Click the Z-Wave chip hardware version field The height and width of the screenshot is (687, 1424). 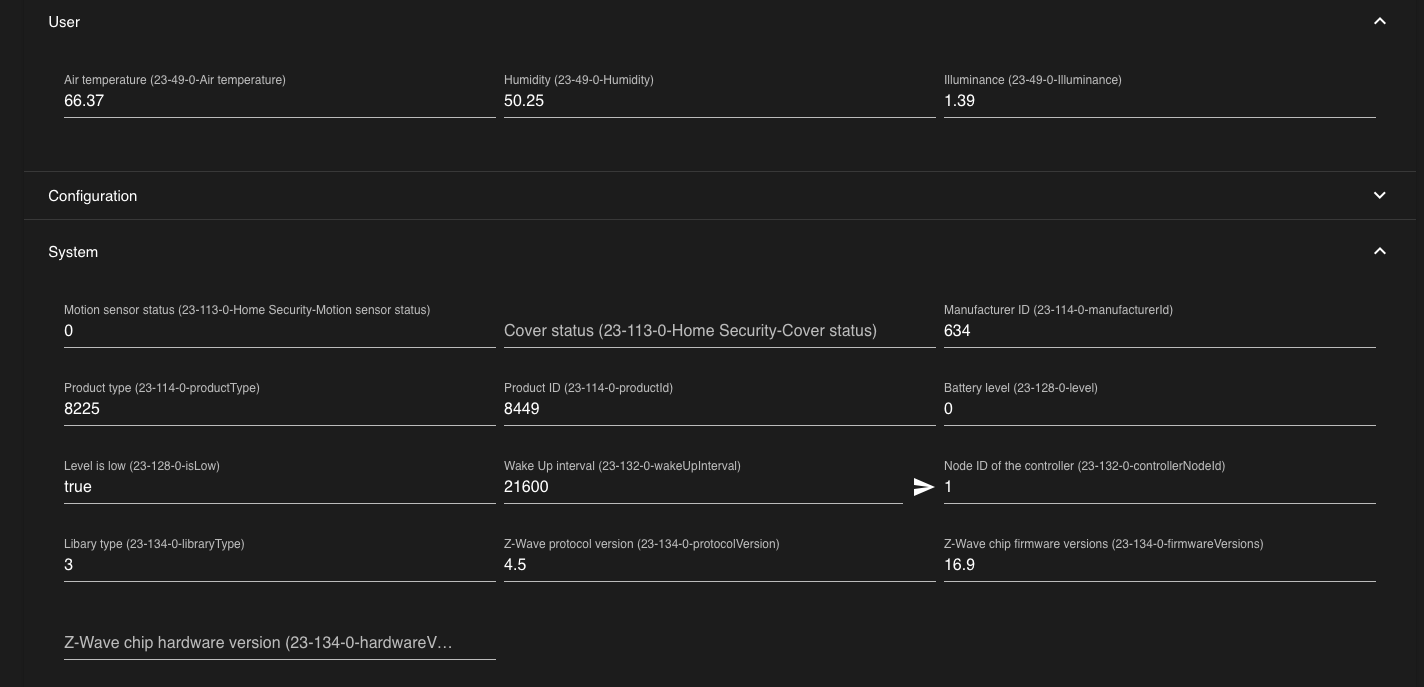[x=280, y=643]
